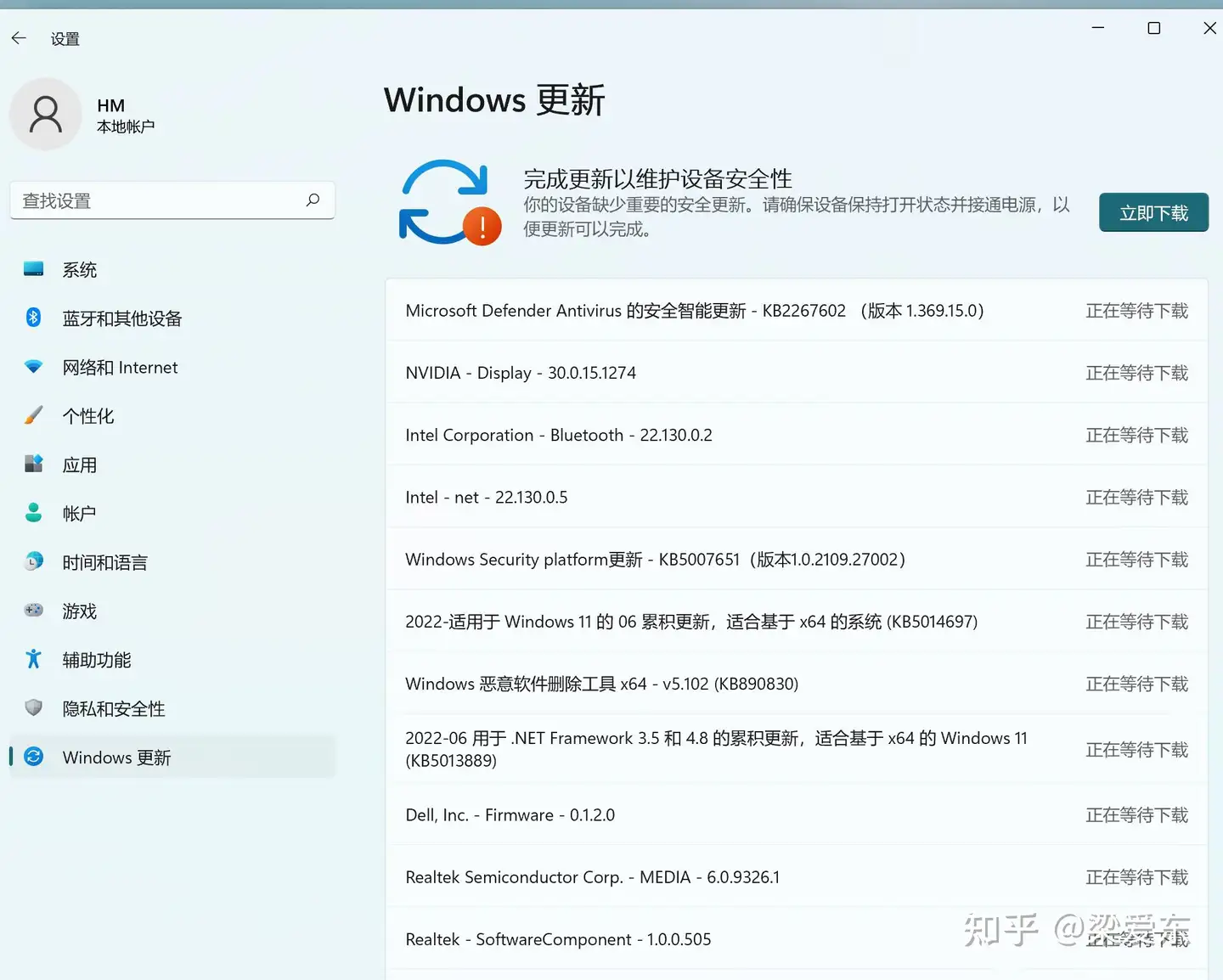1223x980 pixels.
Task: Click the 完成更新以维护设备安全性 heading
Action: coord(657,179)
